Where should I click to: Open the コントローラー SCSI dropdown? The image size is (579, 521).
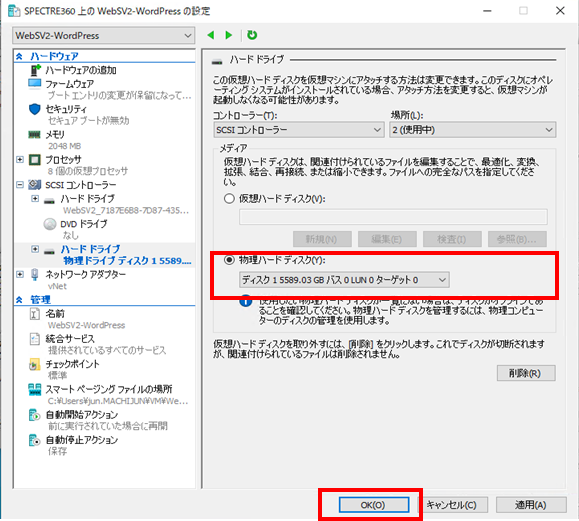click(x=298, y=130)
